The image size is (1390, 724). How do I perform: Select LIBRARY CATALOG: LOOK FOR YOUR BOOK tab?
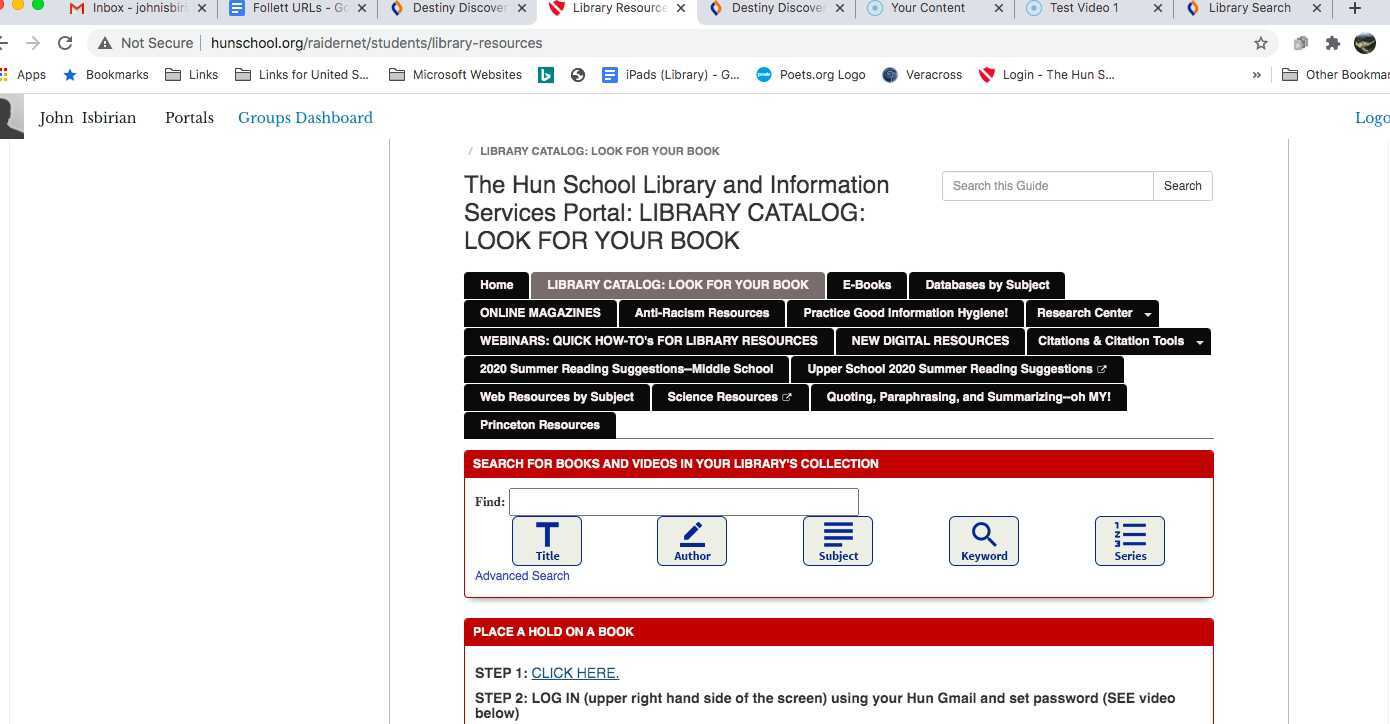[x=678, y=285]
